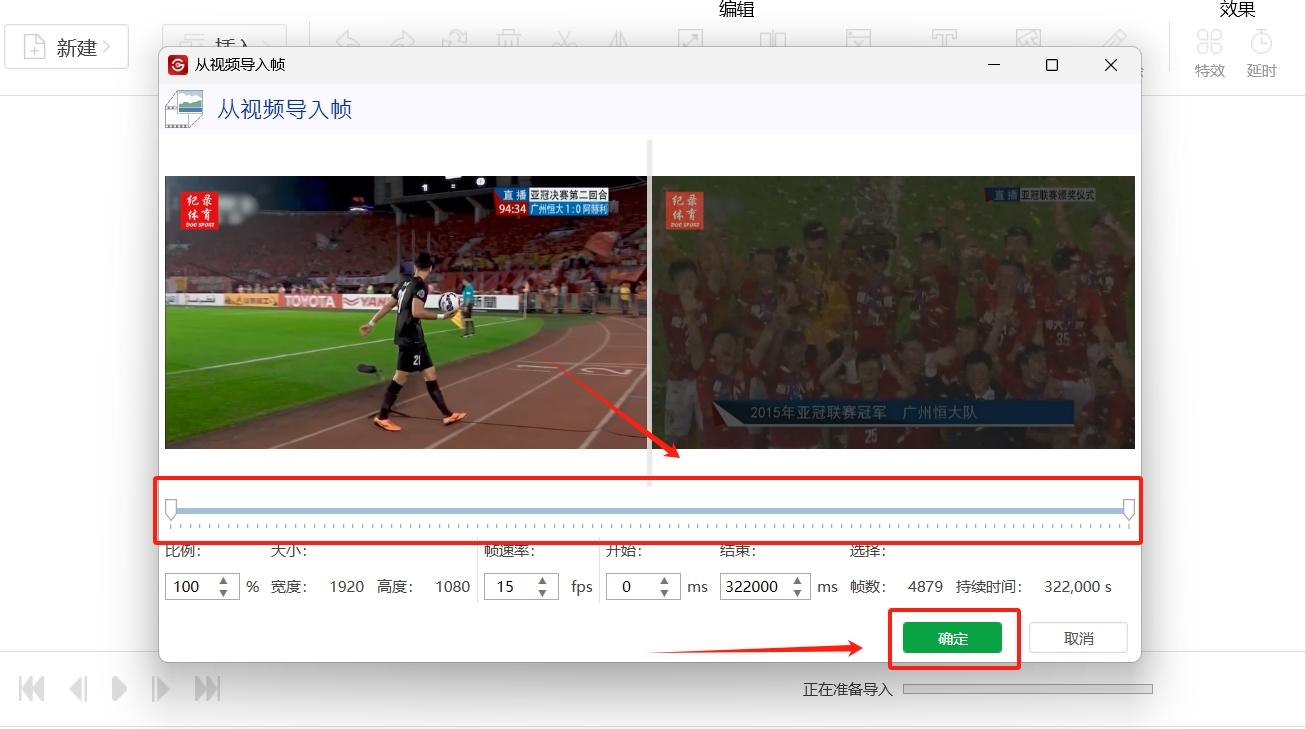Screen dimensions: 1306x729
Task: Jump to last frame in main window
Action: click(207, 688)
